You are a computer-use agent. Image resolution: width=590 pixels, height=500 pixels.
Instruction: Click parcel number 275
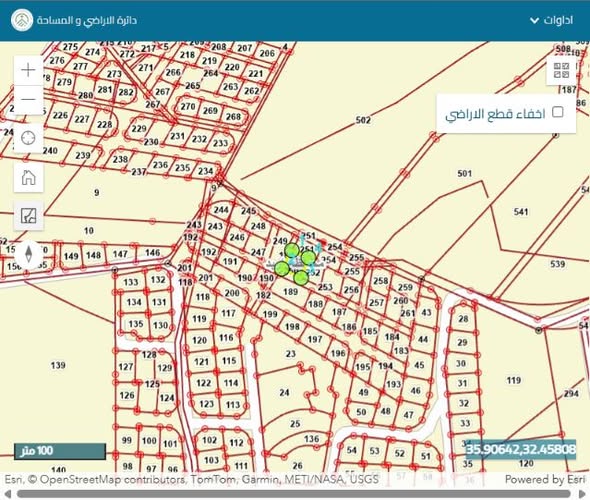[70, 47]
